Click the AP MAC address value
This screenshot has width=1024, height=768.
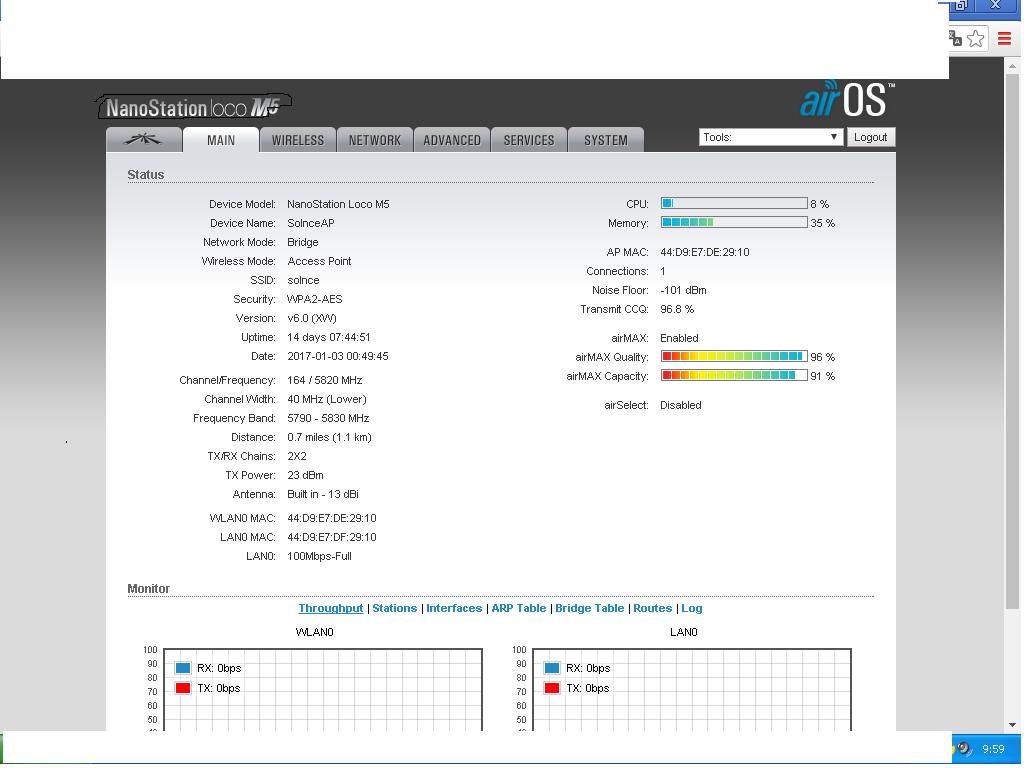pyautogui.click(x=705, y=252)
